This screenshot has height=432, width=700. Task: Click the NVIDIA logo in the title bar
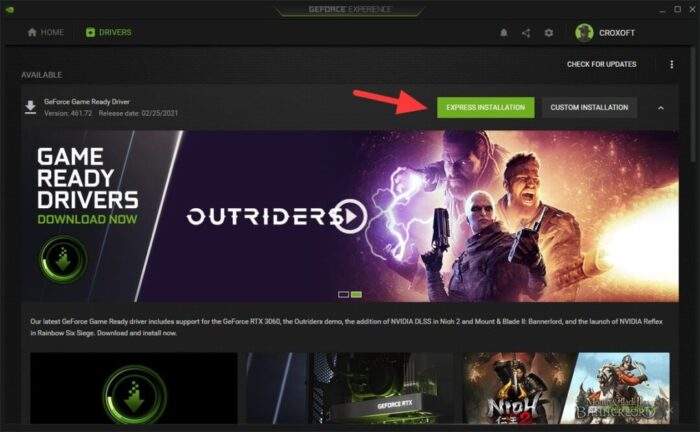point(9,9)
